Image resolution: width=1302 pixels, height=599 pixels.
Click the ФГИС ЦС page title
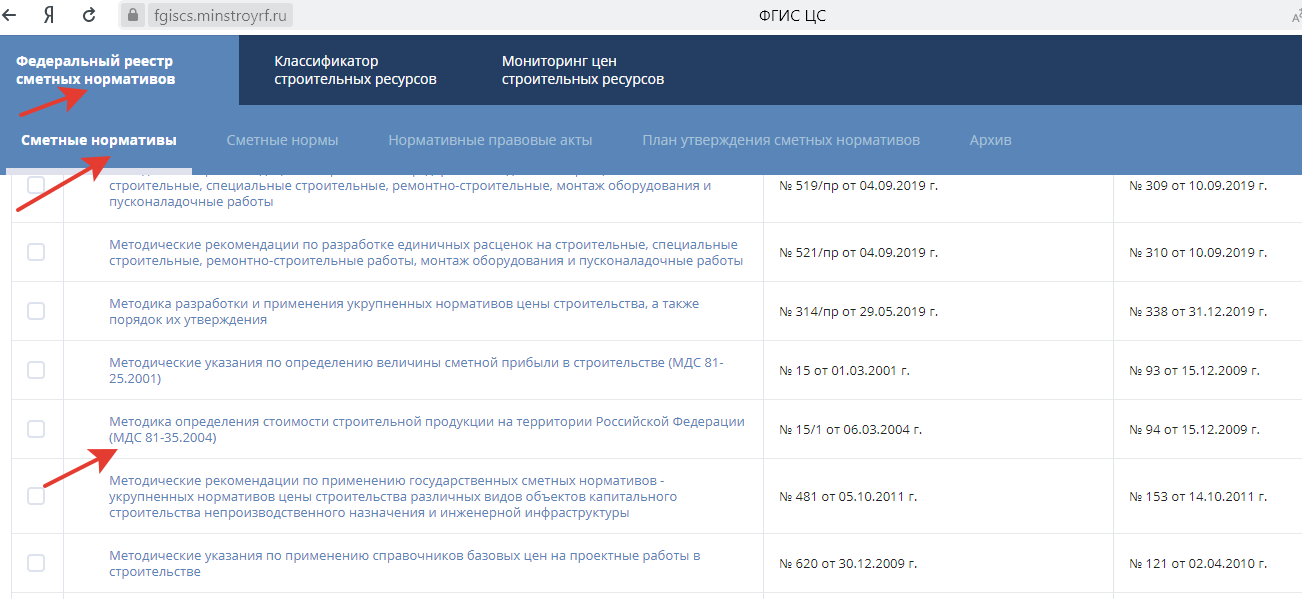pos(793,16)
